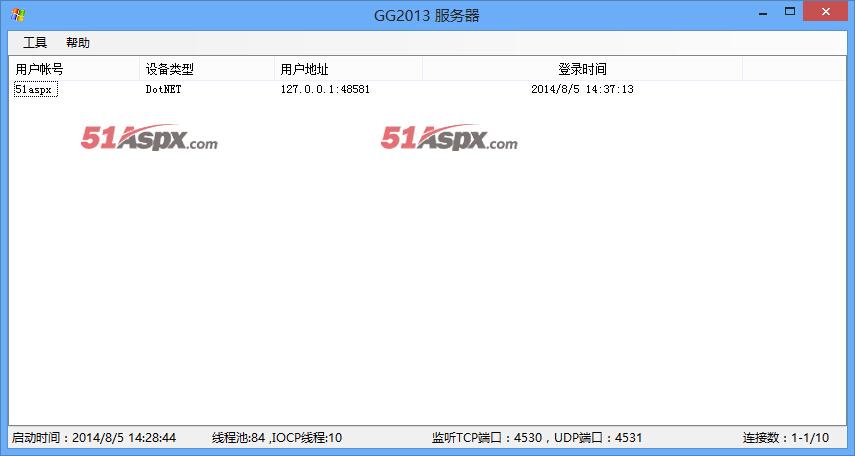The width and height of the screenshot is (855, 456).
Task: Click 线程池:84 ,IOCP线程:10 status entry
Action: point(277,437)
